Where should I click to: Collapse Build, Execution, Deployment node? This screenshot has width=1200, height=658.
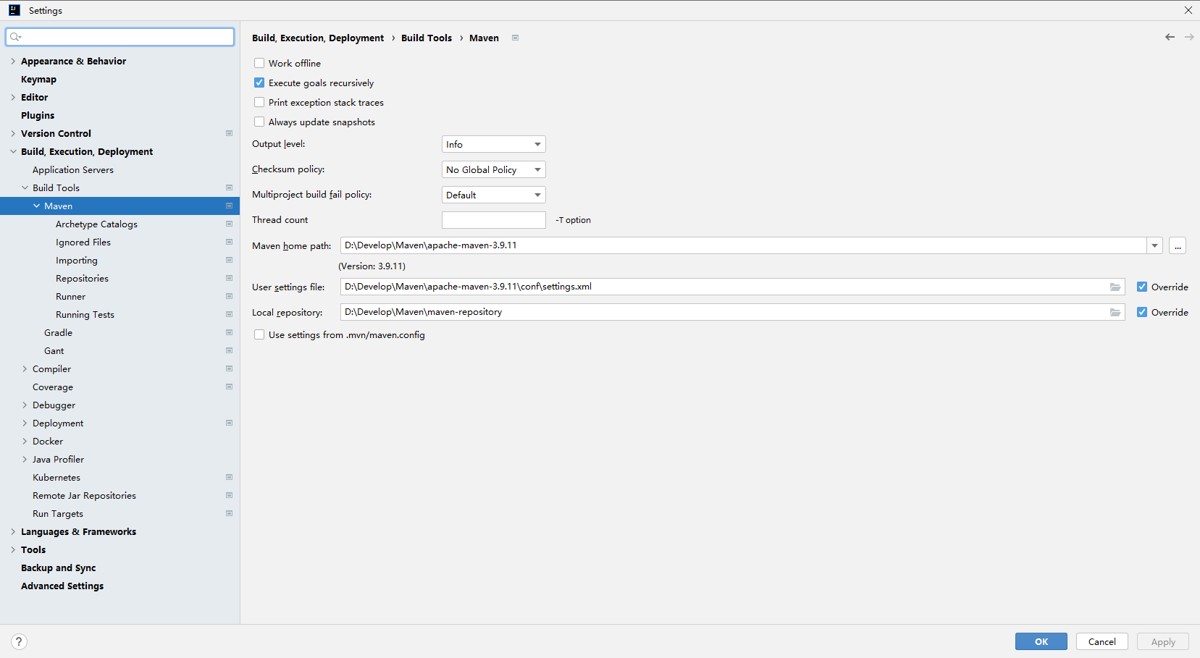pos(12,152)
